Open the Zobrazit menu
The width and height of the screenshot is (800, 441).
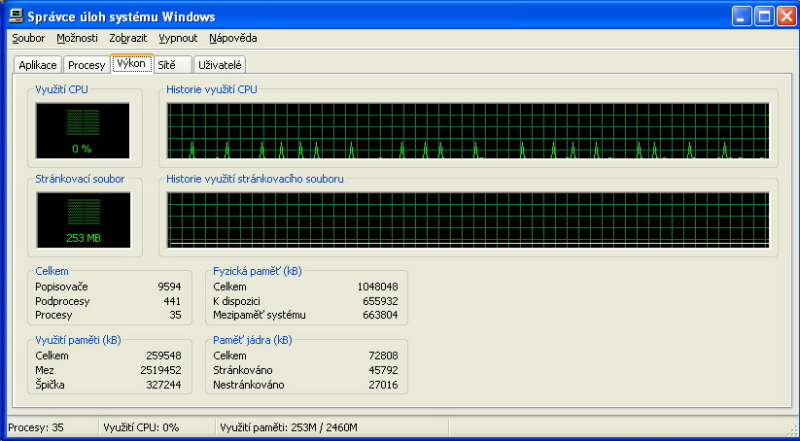click(128, 38)
